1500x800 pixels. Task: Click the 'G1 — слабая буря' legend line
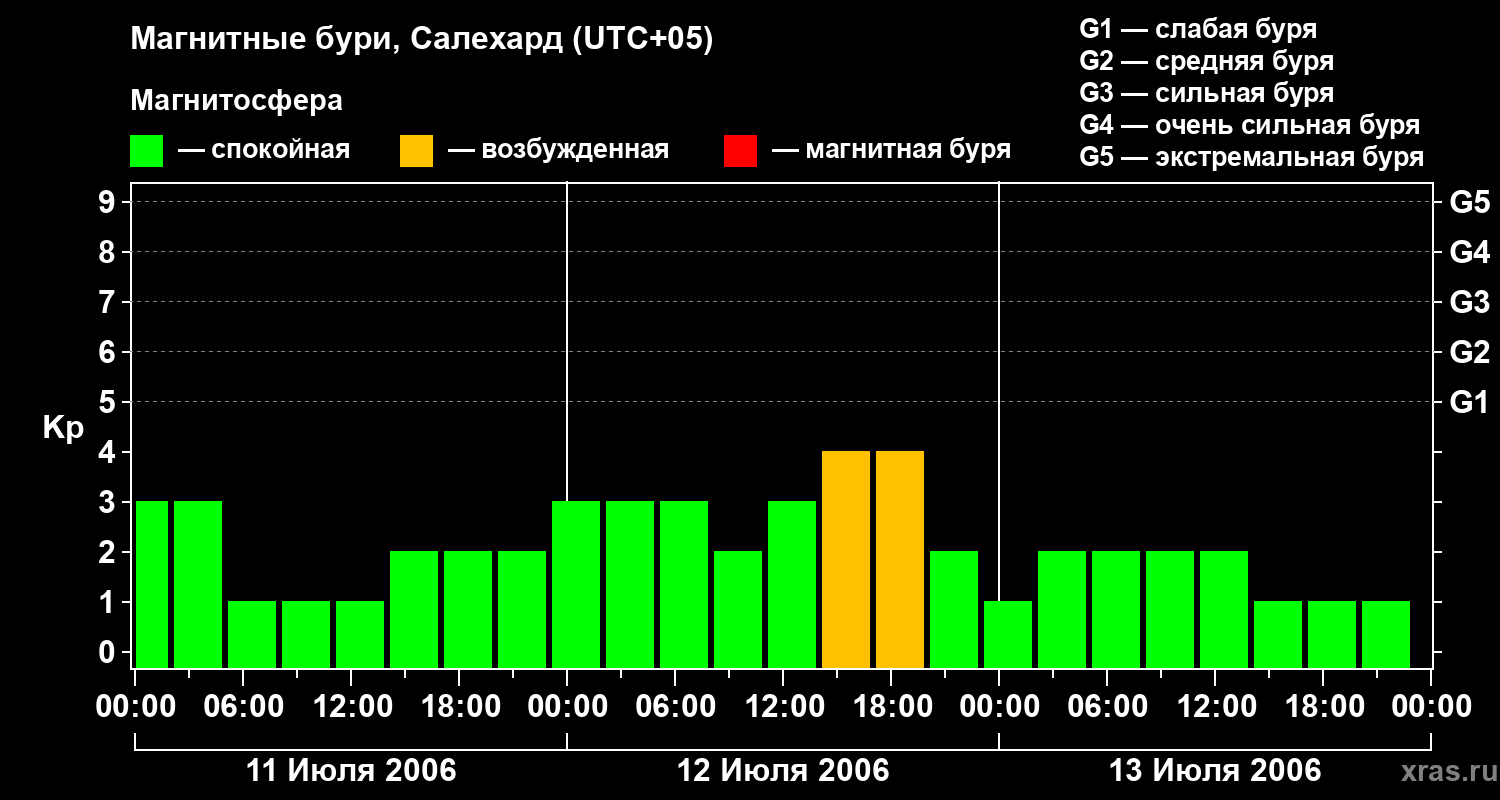1198,29
